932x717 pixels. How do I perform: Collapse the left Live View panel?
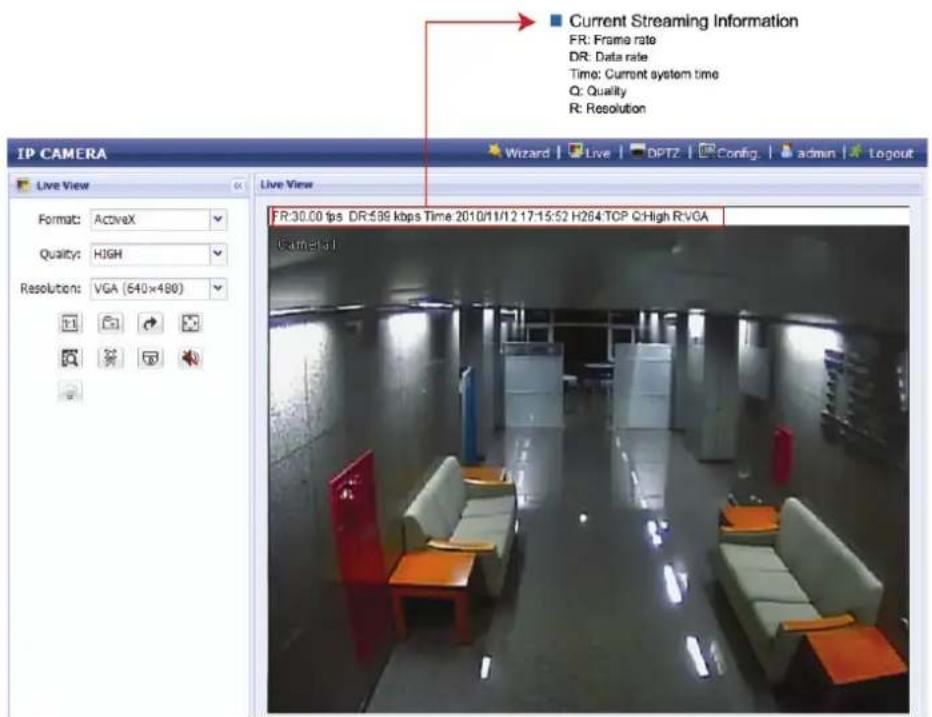coord(238,185)
